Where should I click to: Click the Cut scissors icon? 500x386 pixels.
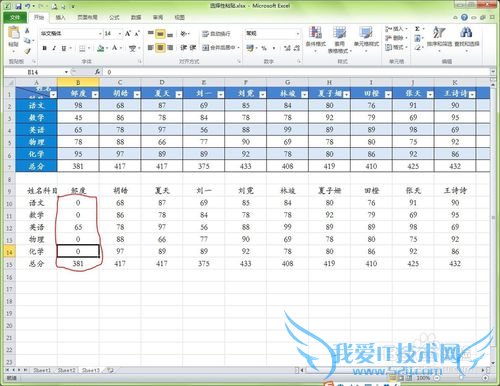coord(27,31)
